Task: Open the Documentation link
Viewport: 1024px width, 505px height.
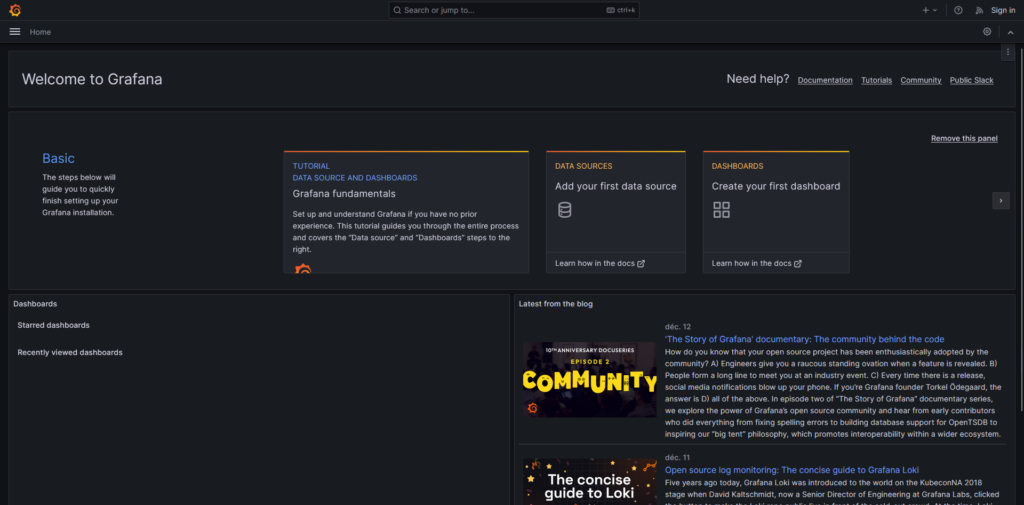Action: tap(825, 80)
